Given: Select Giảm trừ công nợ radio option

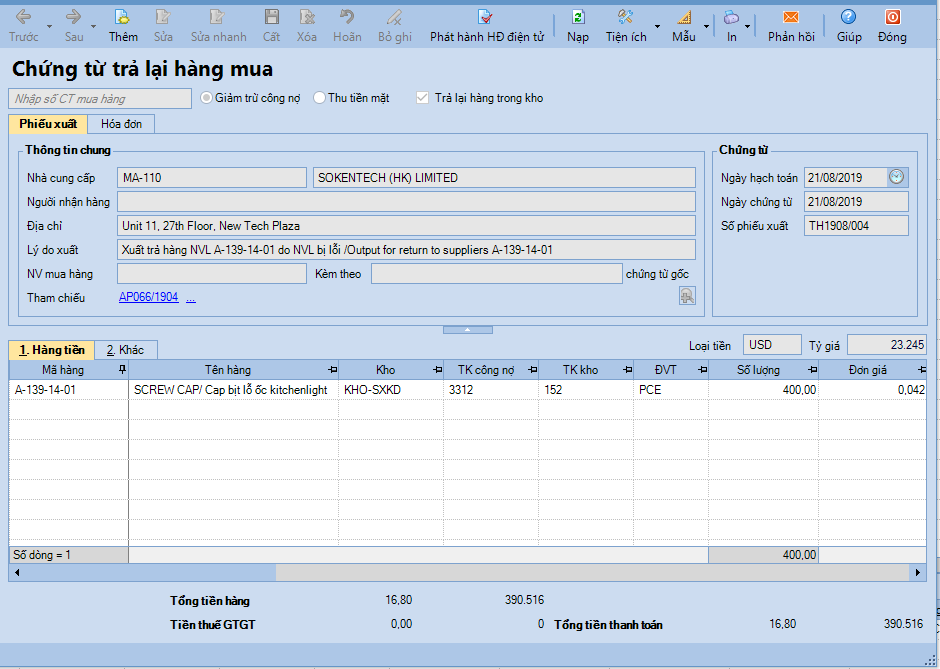Looking at the screenshot, I should [x=207, y=98].
